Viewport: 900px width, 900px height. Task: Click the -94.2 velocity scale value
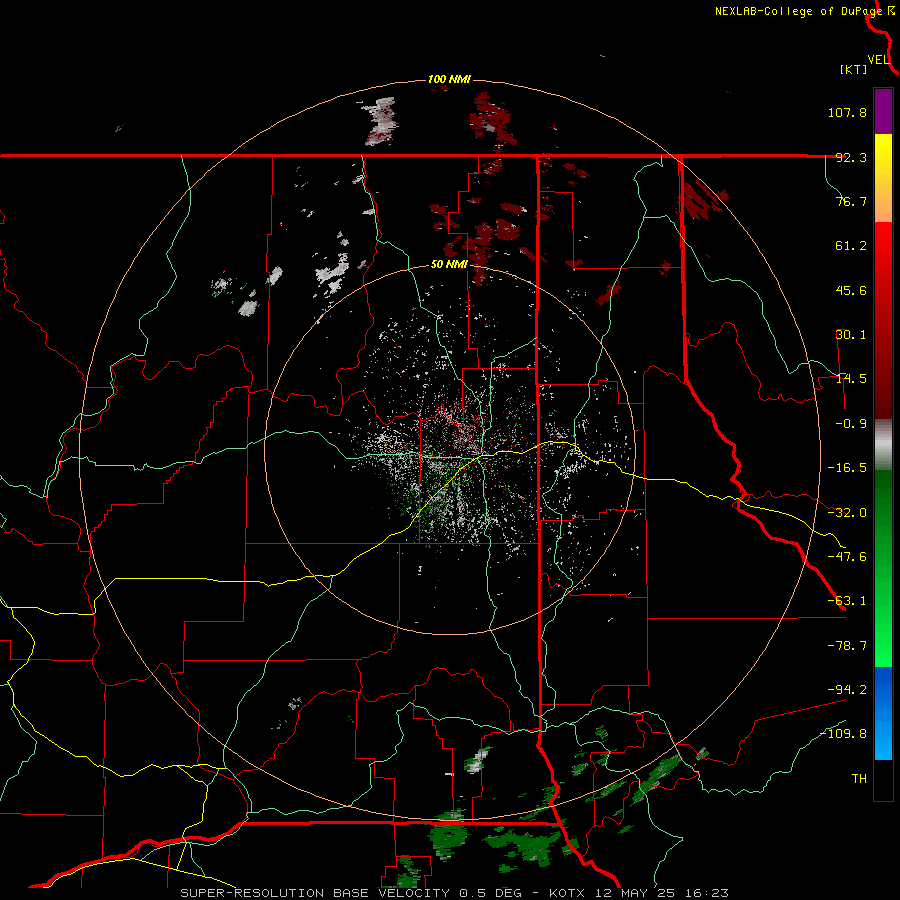847,689
